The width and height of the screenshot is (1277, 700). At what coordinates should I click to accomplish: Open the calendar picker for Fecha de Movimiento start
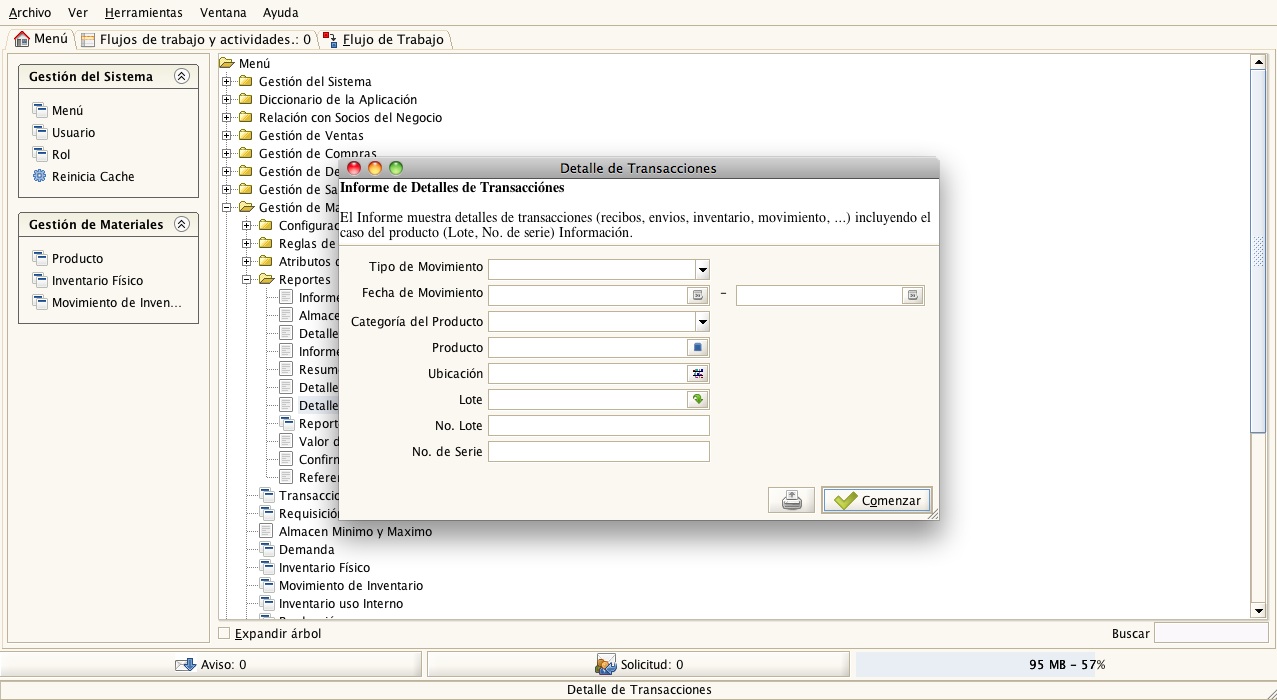(698, 295)
